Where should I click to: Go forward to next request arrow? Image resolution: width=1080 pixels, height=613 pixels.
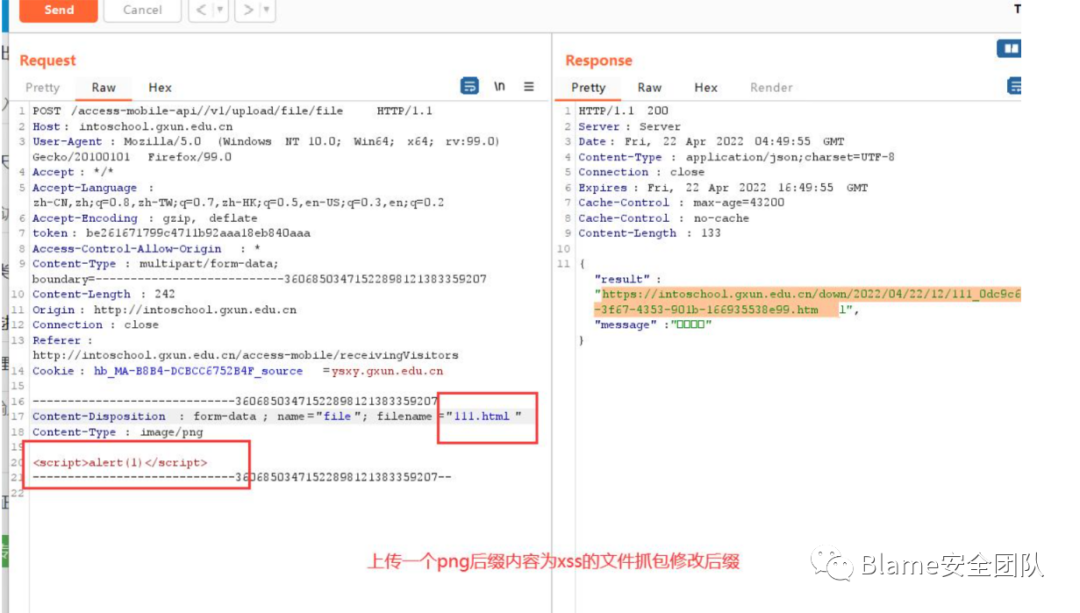[x=247, y=10]
